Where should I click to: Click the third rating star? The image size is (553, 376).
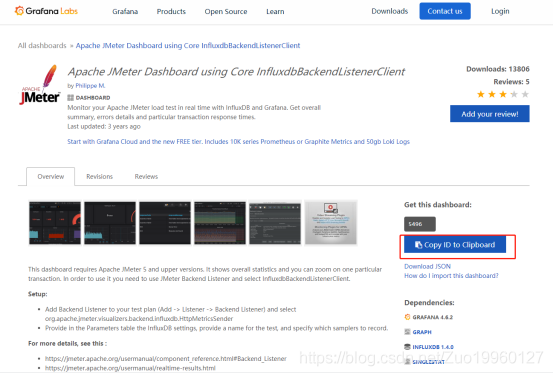[x=503, y=94]
